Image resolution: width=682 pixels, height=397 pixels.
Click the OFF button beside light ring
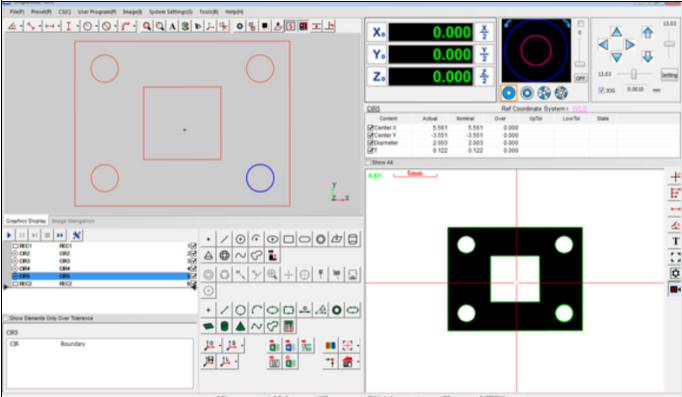[580, 78]
